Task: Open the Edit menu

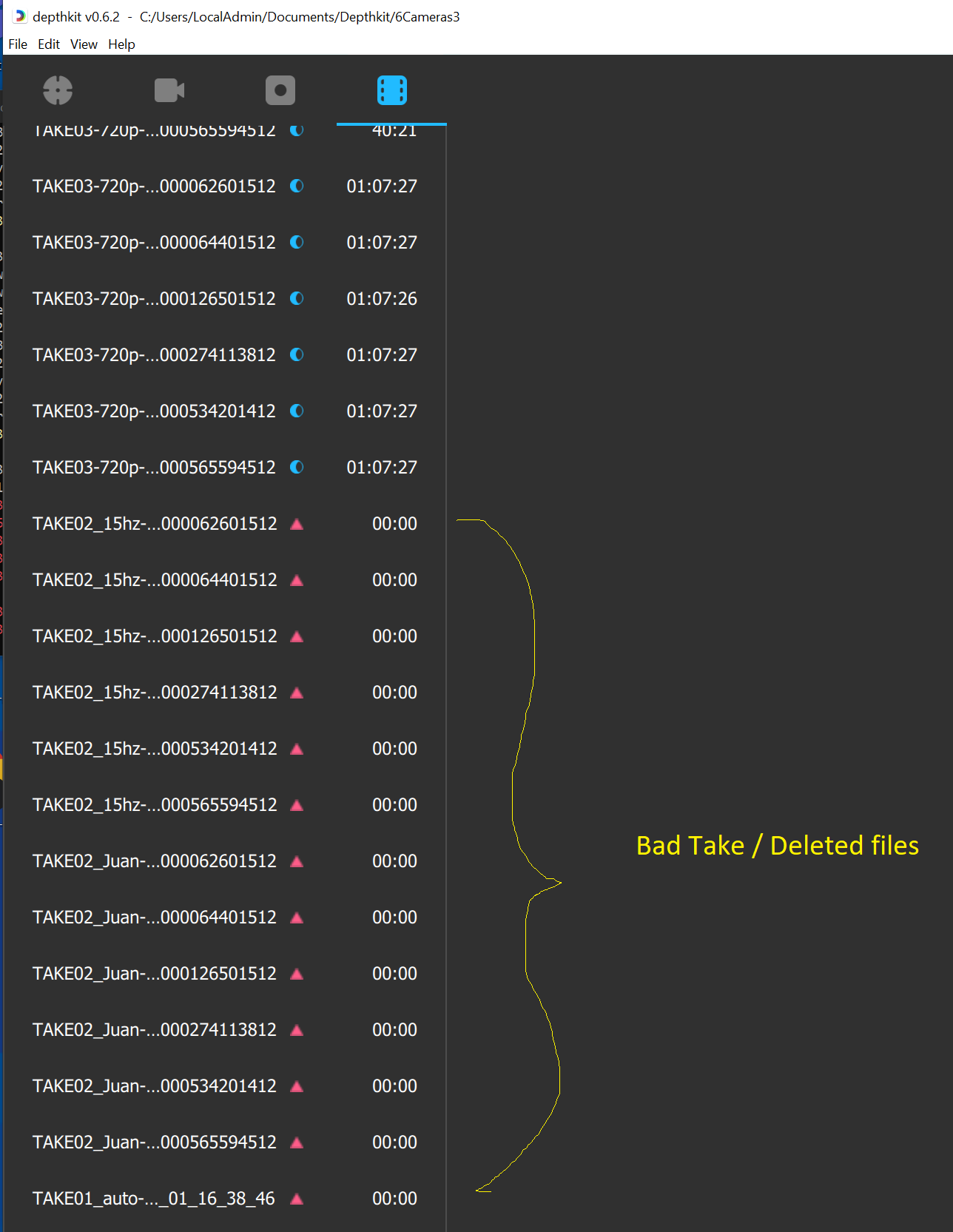Action: coord(49,44)
